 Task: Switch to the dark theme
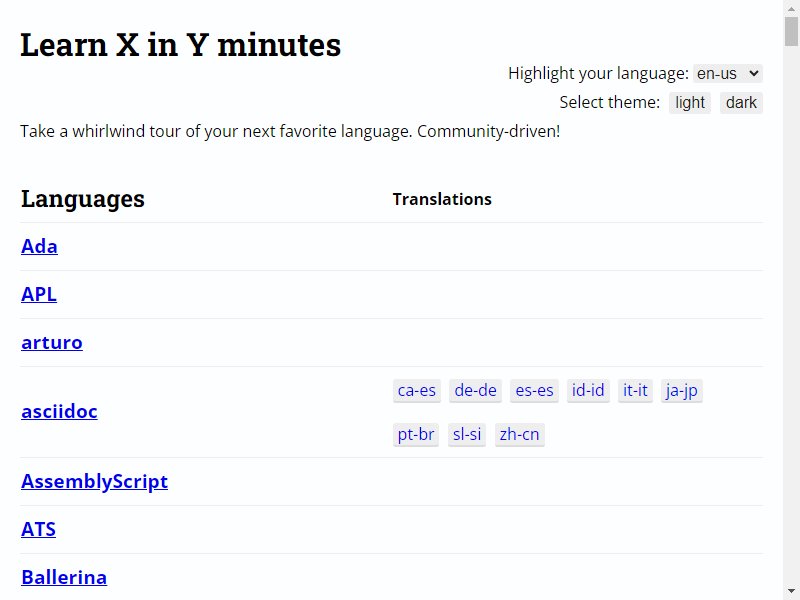tap(741, 103)
